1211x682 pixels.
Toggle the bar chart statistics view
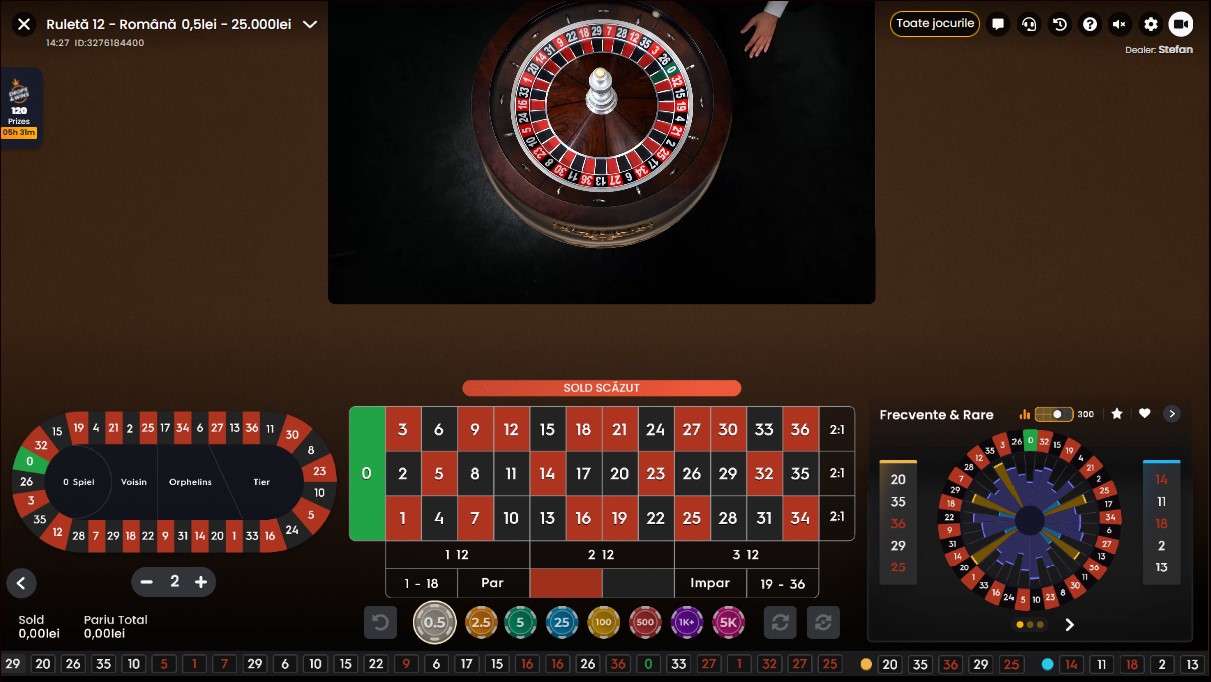(x=1025, y=414)
